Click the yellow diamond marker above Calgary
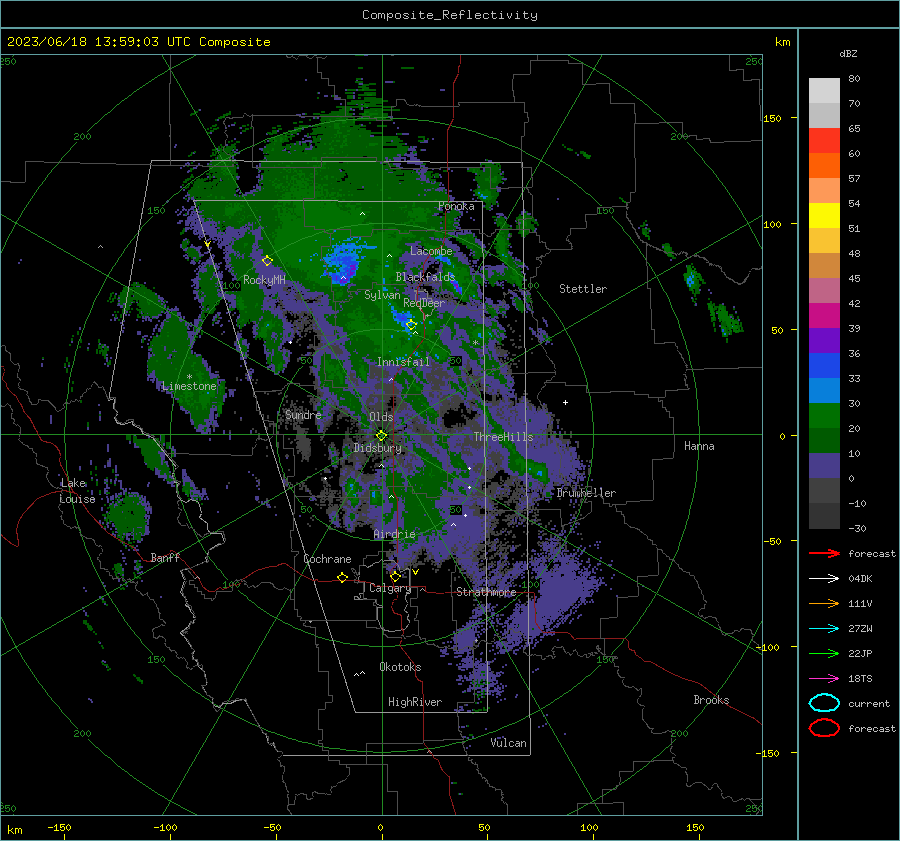This screenshot has width=900, height=841. [x=395, y=576]
